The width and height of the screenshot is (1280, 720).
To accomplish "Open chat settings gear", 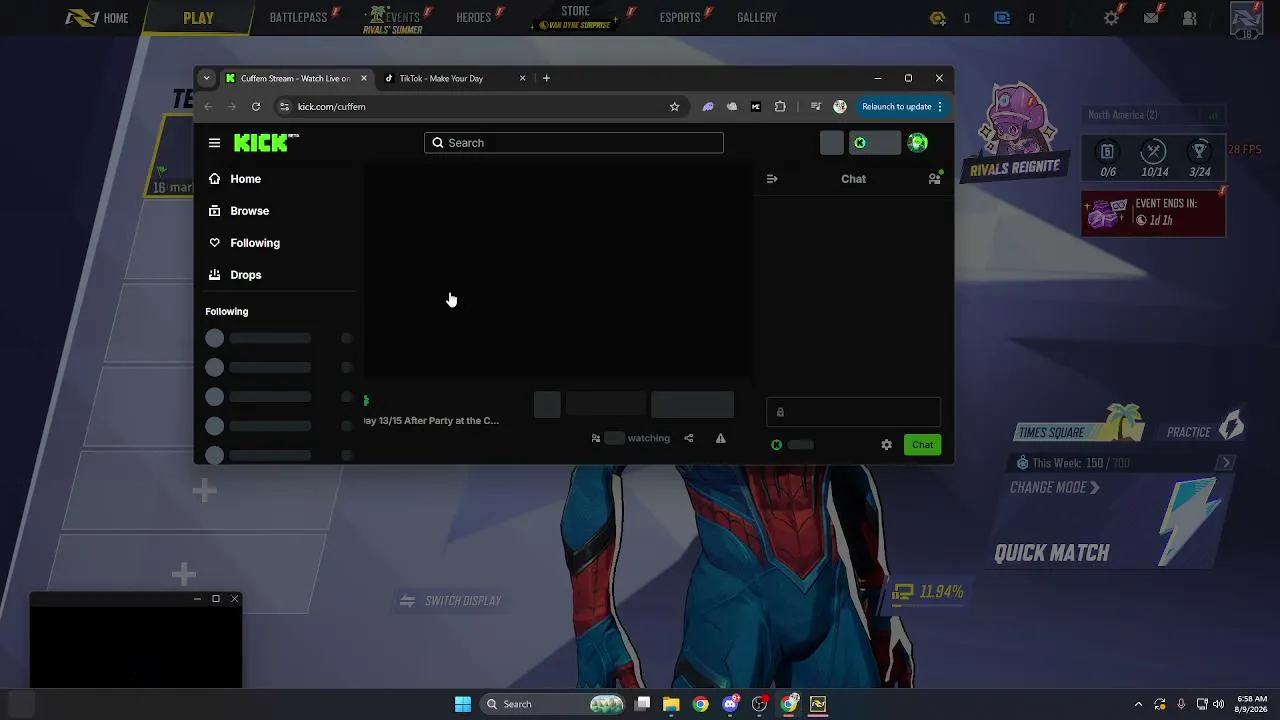I will [x=886, y=445].
